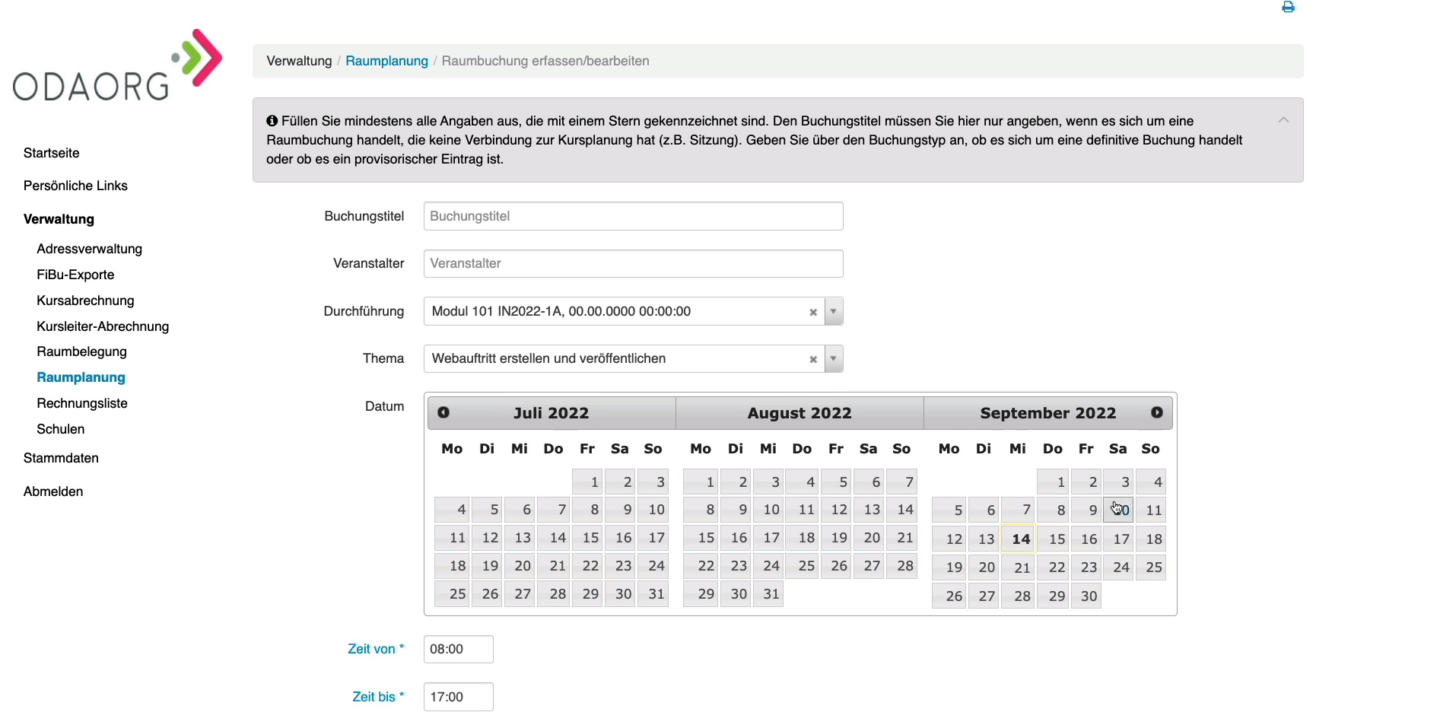The height and width of the screenshot is (728, 1440).
Task: Open Raumplanung from the breadcrumb
Action: 387,60
